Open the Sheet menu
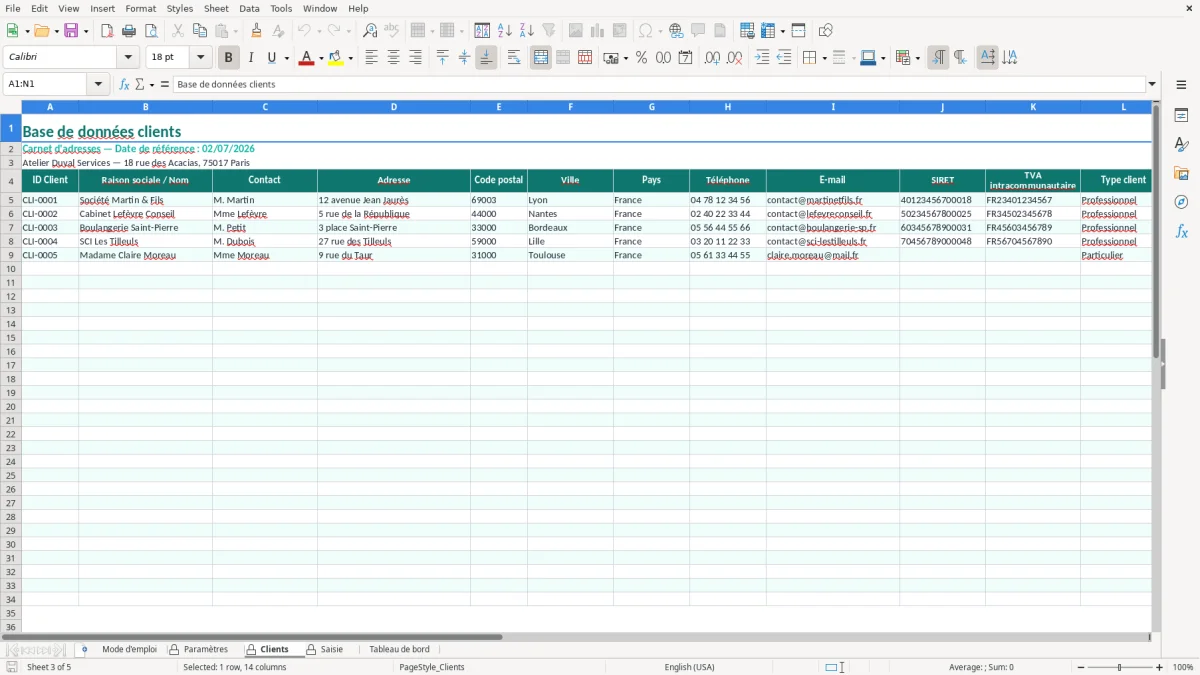Viewport: 1200px width, 675px height. pos(216,8)
